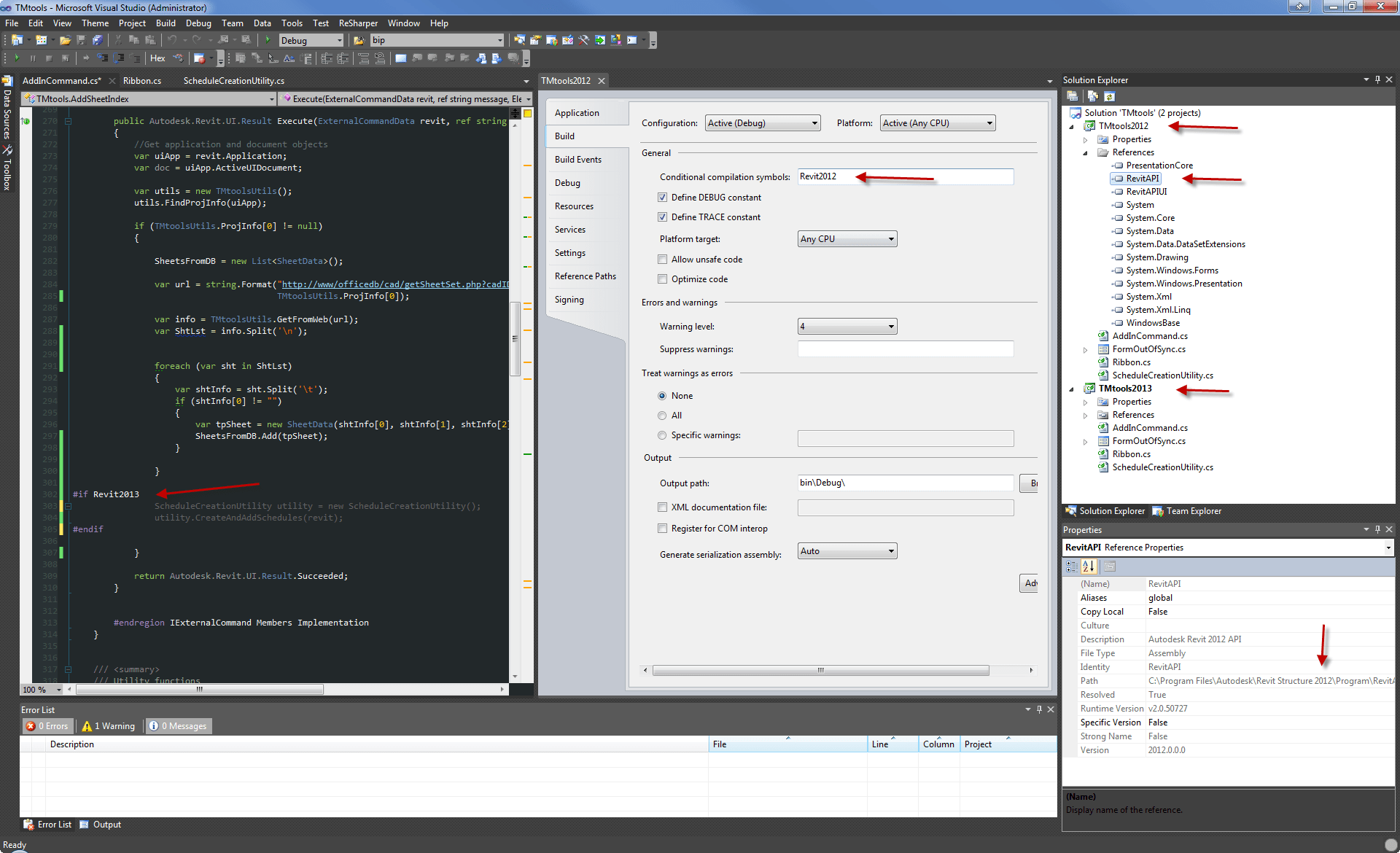The width and height of the screenshot is (1400, 853).
Task: Click the Warning triangle filter icon
Action: pos(87,726)
